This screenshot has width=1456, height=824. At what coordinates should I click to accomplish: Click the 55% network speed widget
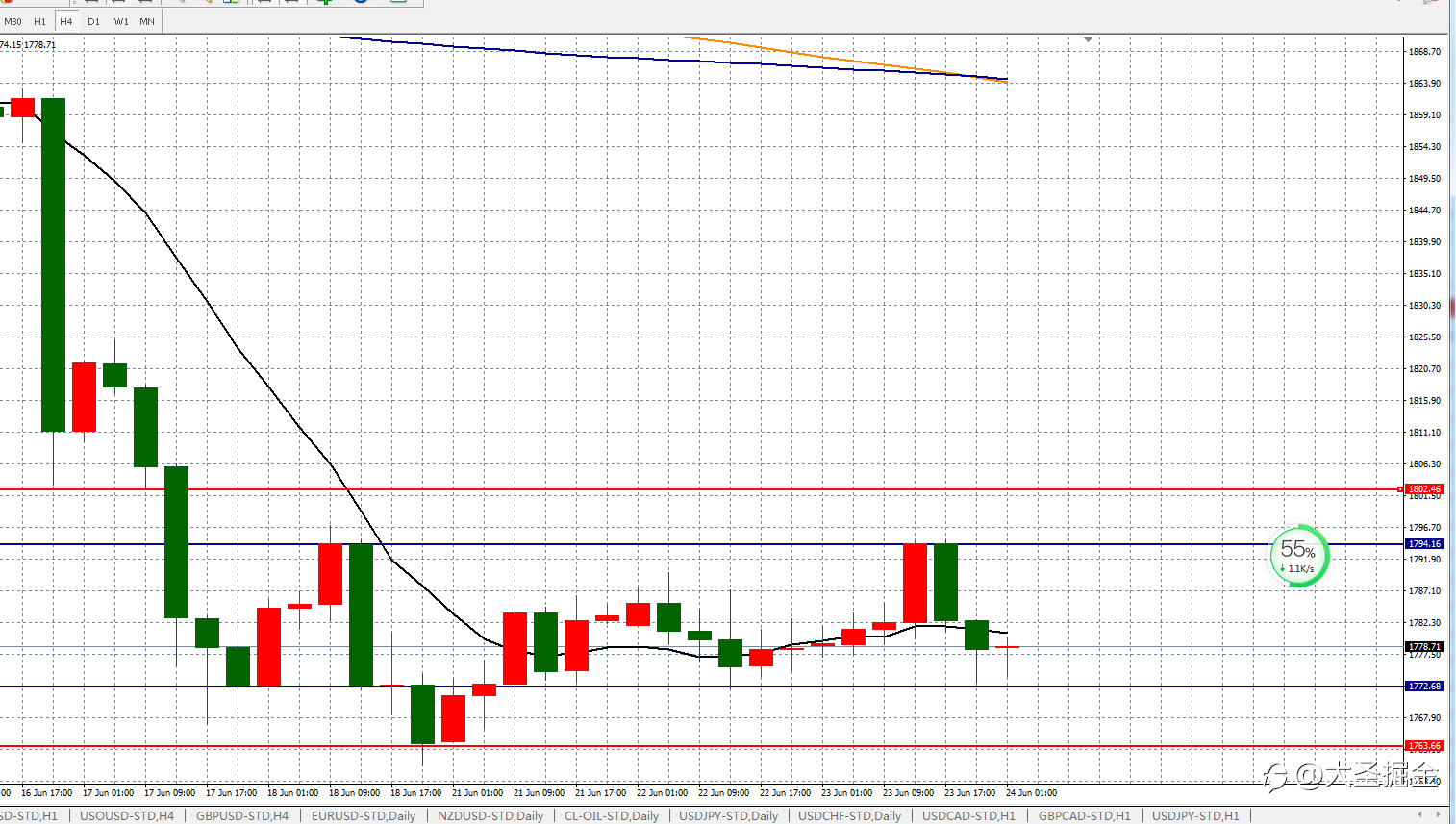(1299, 556)
